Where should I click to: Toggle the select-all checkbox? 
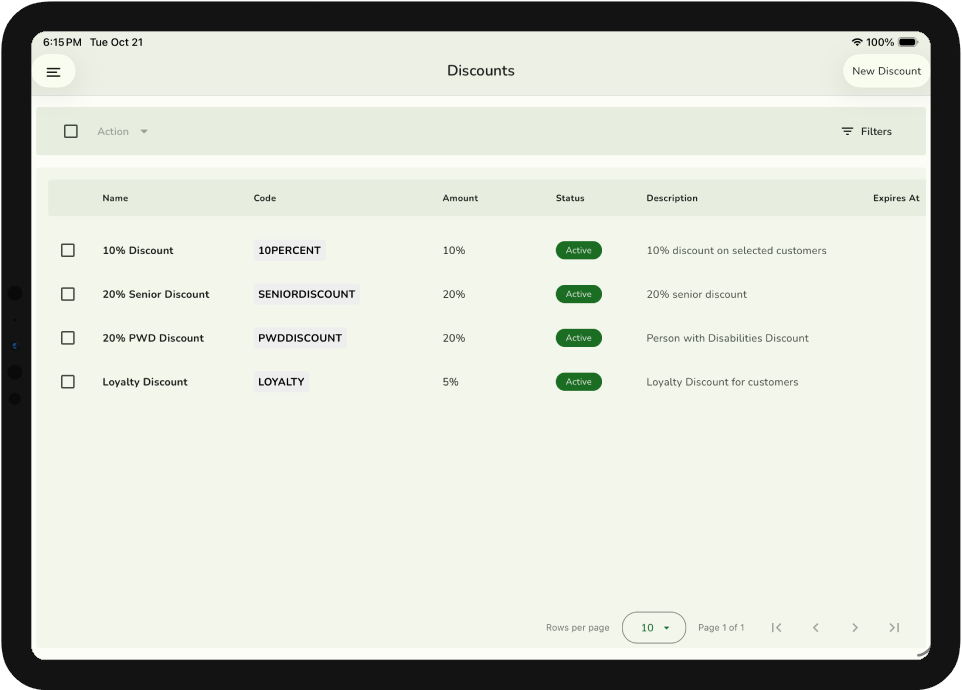(71, 131)
